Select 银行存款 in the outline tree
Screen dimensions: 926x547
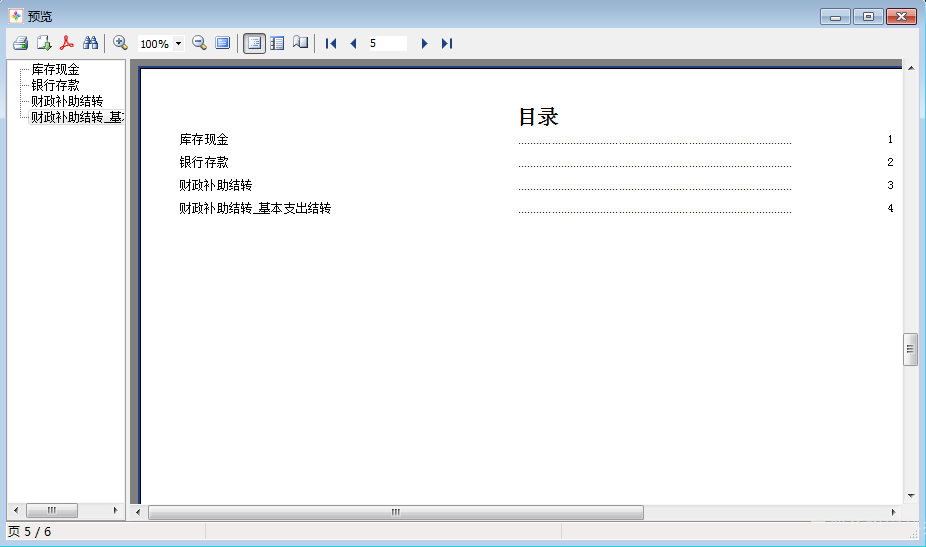pos(55,85)
